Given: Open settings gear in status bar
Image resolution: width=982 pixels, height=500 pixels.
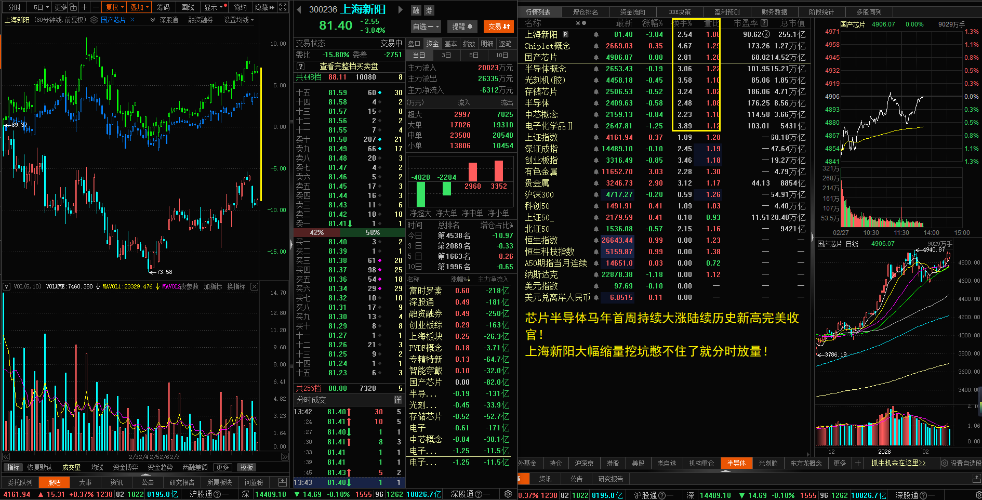Looking at the screenshot, I should point(509,494).
